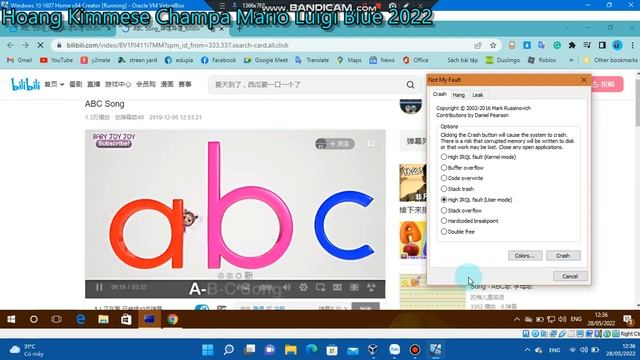
Task: Click the pink 投稿 upload button
Action: pos(607,84)
